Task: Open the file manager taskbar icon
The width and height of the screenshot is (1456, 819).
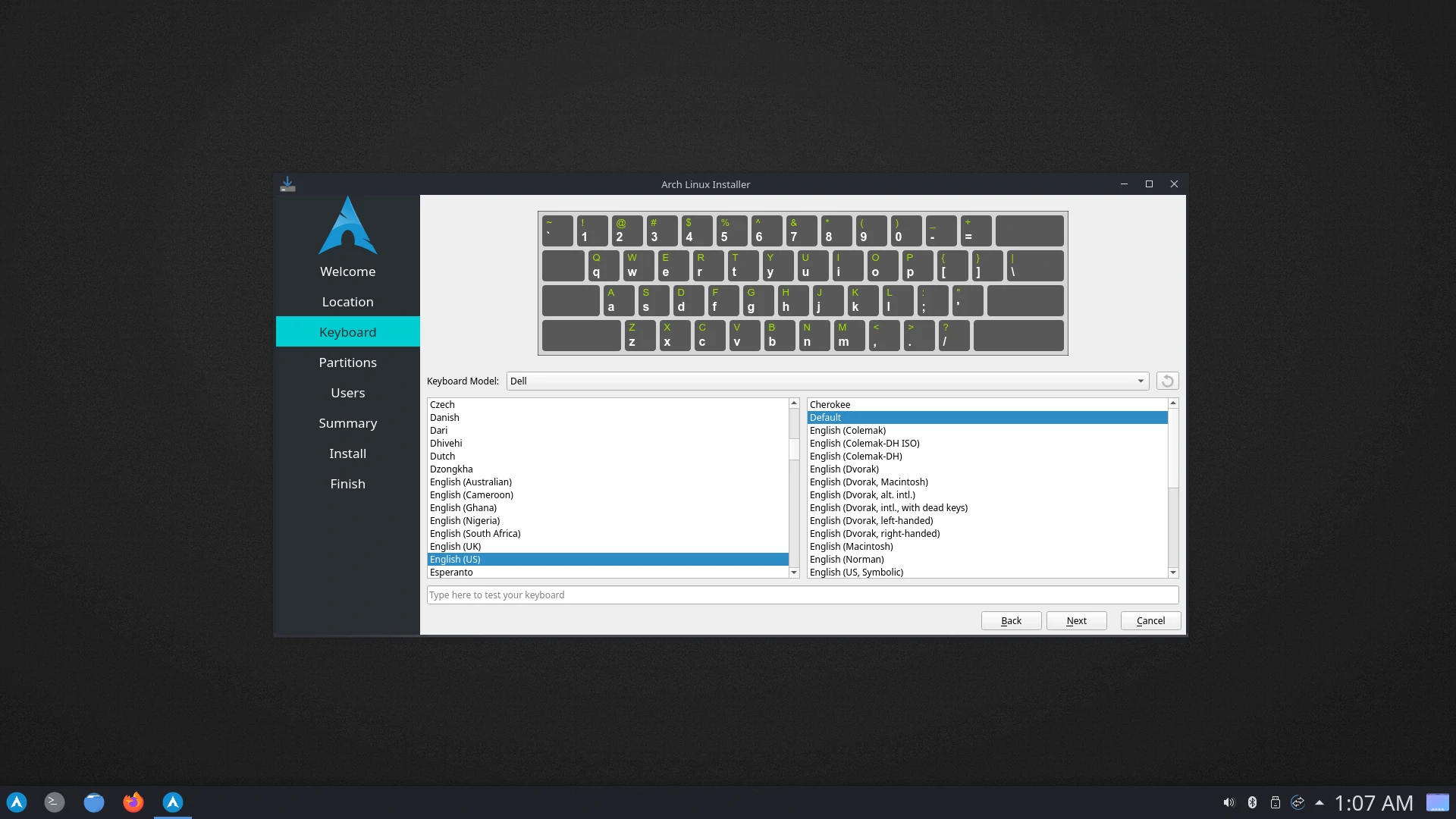Action: pos(94,802)
